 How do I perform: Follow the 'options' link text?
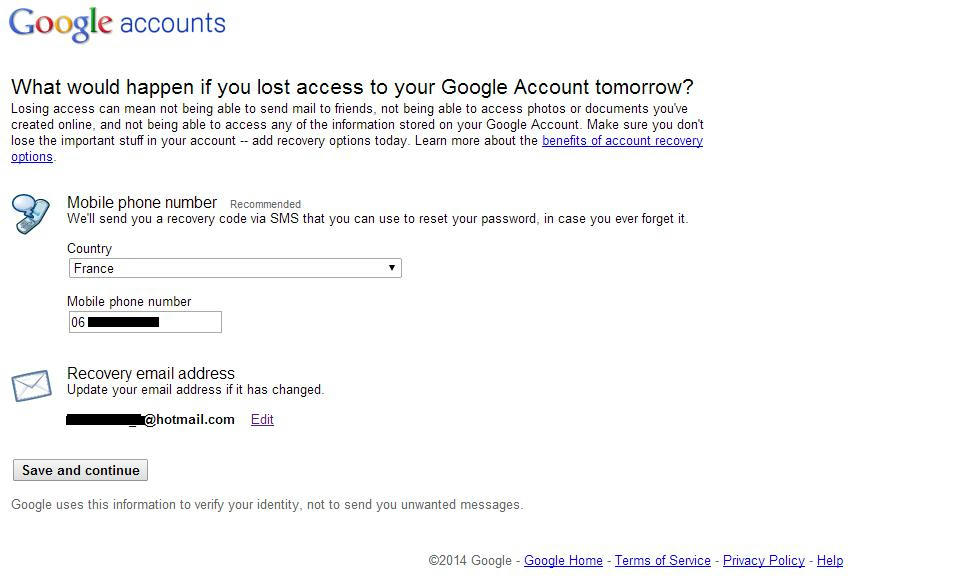pyautogui.click(x=32, y=157)
